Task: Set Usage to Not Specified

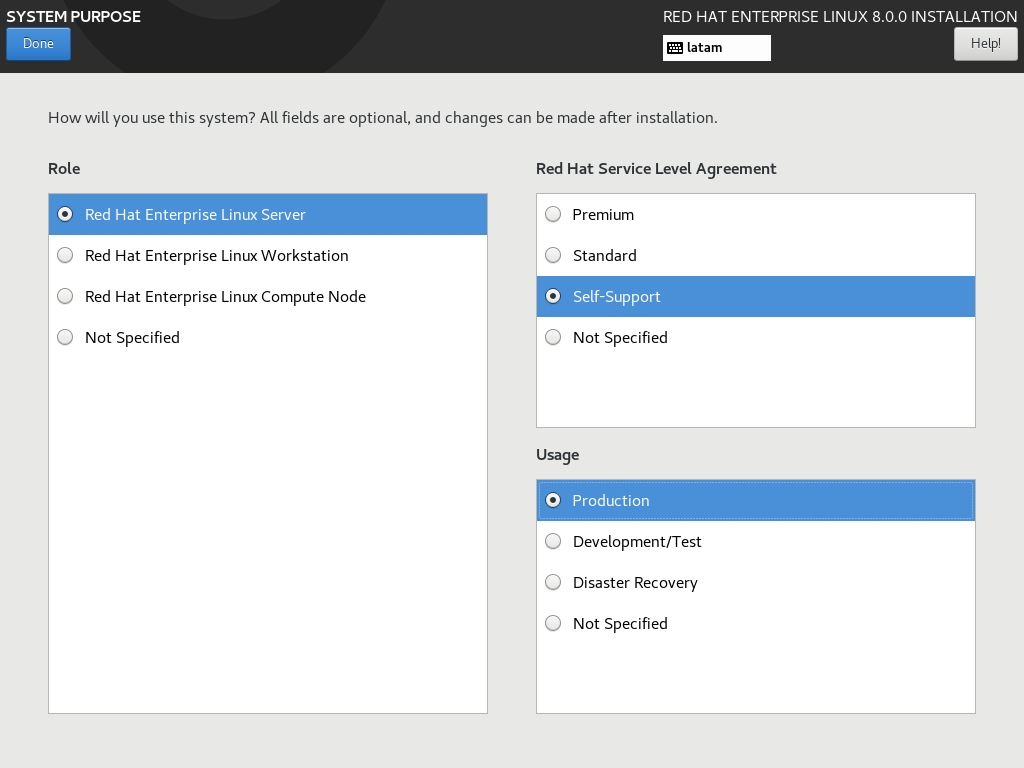Action: click(x=620, y=624)
